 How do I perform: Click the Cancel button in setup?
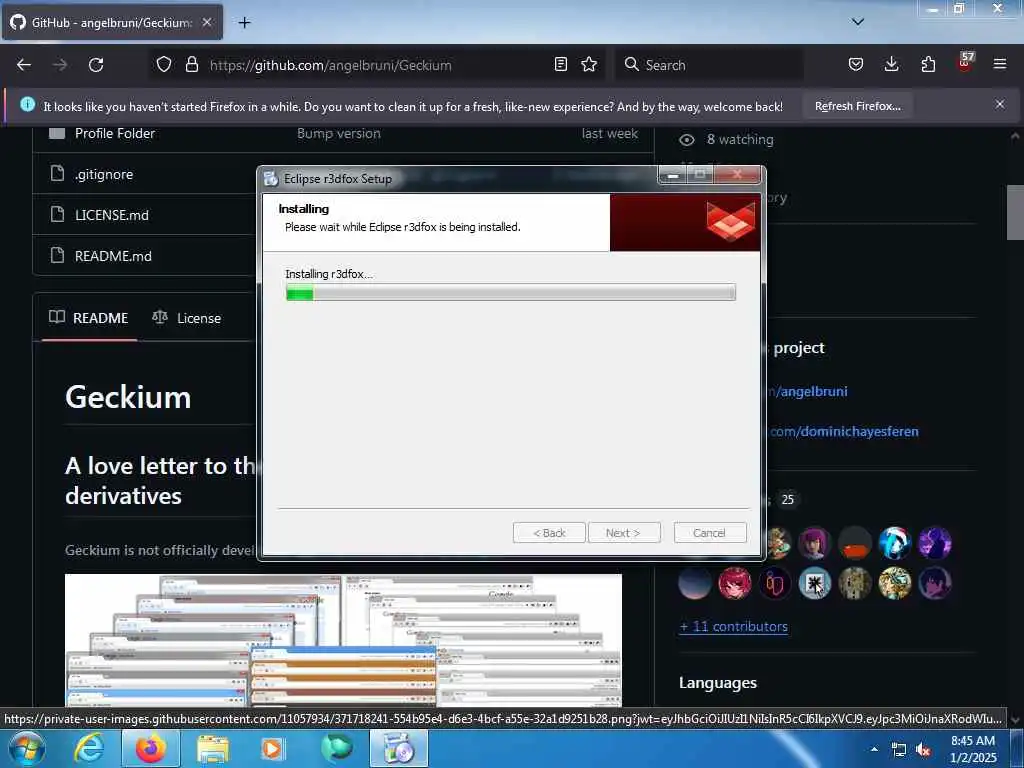[x=709, y=533]
